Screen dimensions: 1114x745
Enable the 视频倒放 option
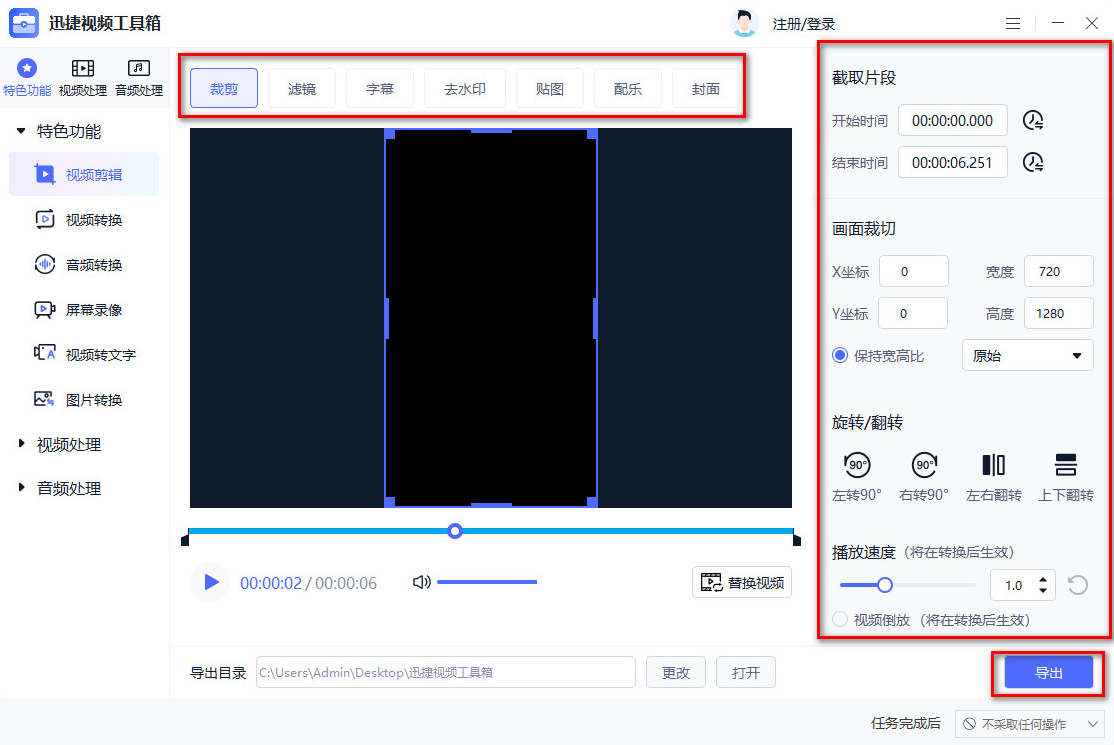point(840,619)
